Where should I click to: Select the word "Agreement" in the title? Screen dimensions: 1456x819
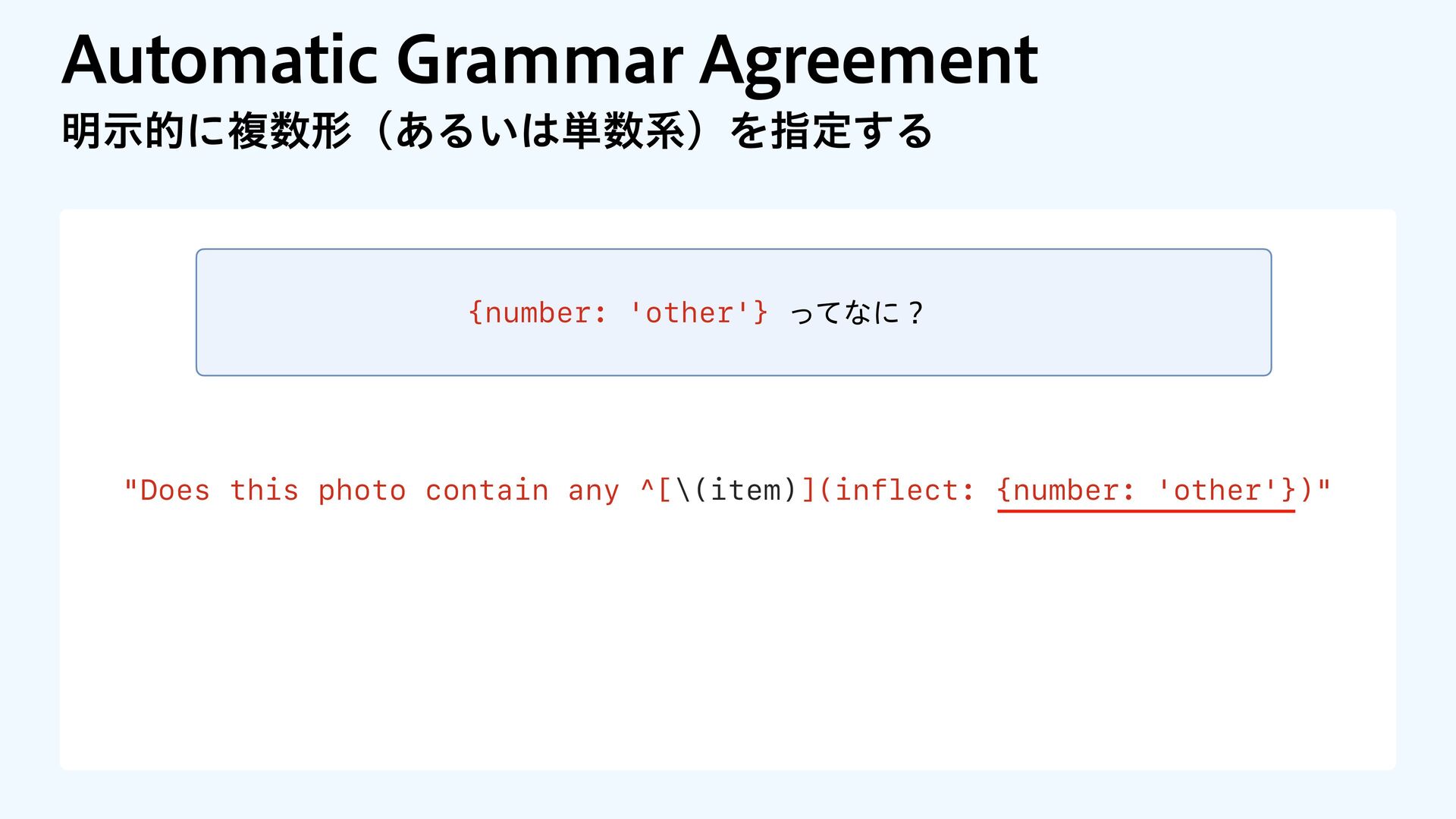coord(868,62)
